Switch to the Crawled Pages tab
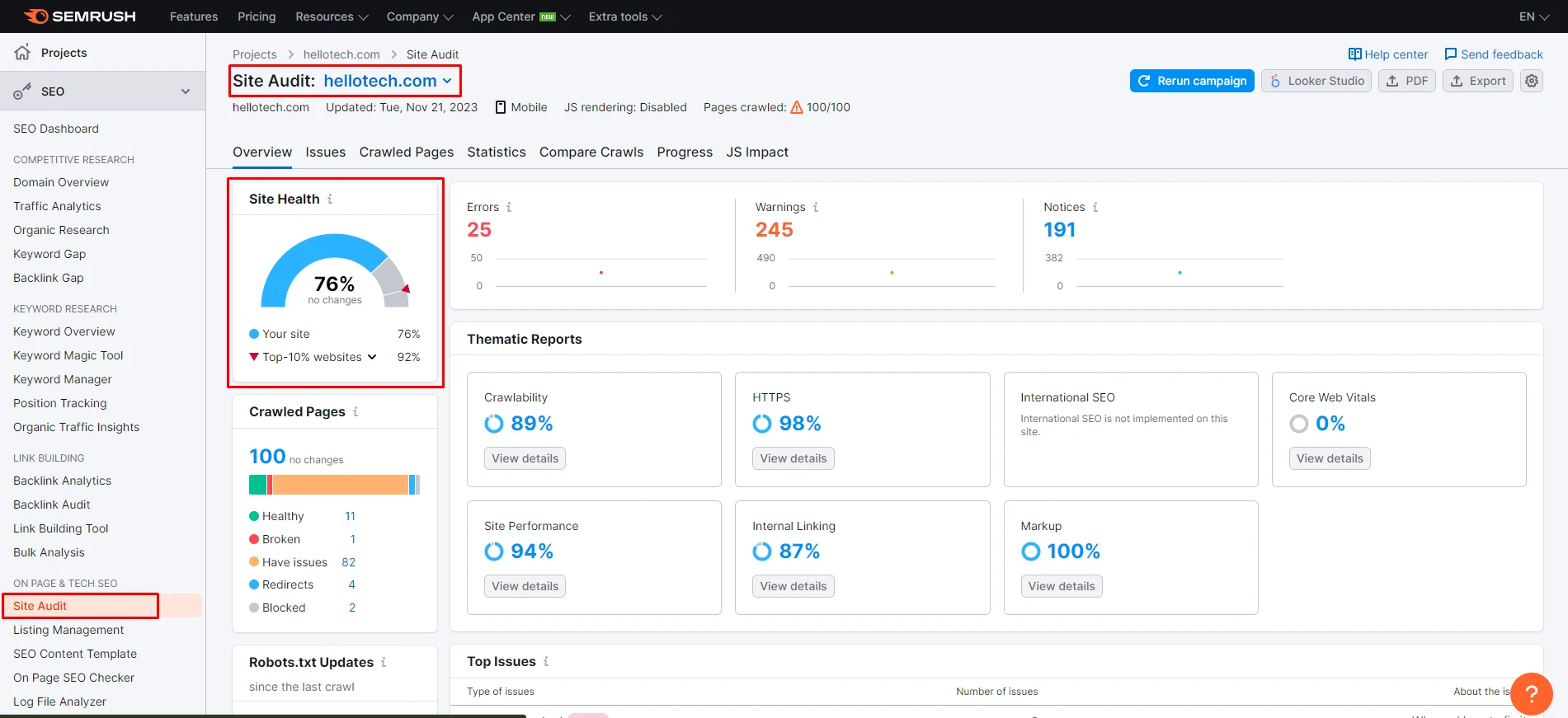Image resolution: width=1568 pixels, height=718 pixels. coord(407,152)
